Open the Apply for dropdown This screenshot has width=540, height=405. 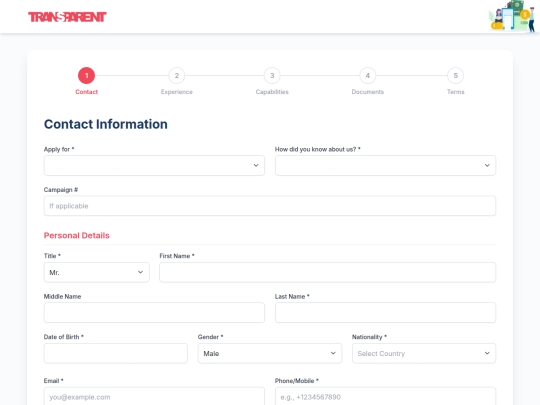154,165
